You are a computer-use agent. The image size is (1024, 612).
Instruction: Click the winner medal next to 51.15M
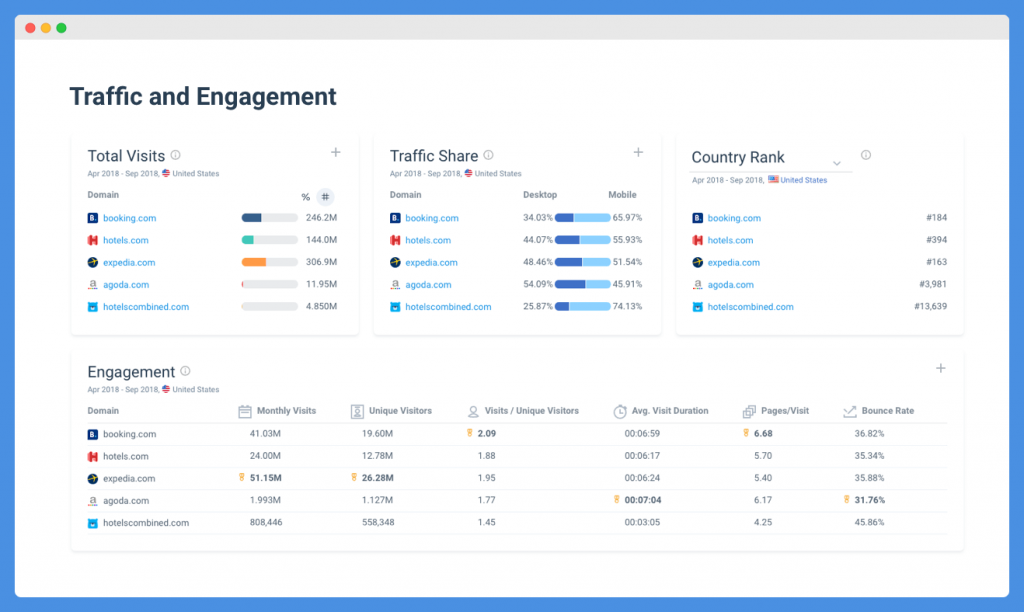(242, 477)
